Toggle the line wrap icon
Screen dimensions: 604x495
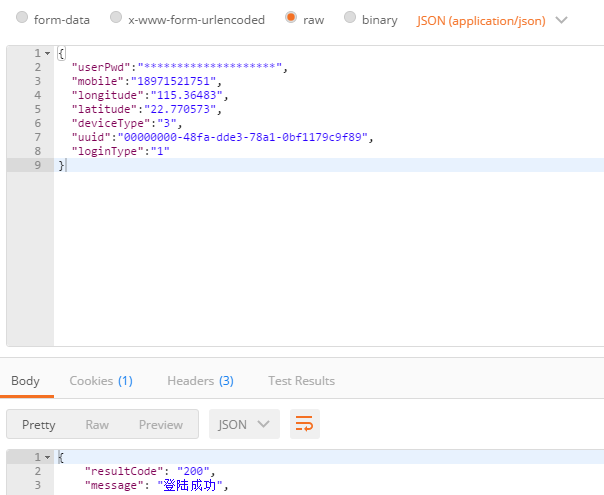coord(305,424)
